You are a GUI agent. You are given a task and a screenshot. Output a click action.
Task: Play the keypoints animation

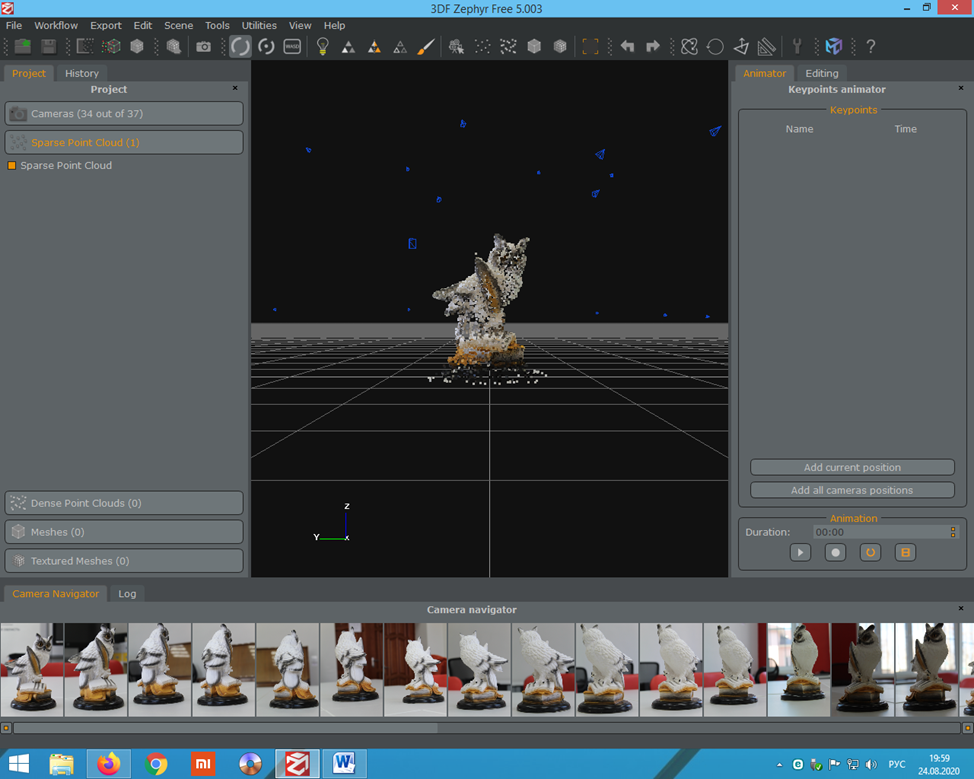click(800, 552)
